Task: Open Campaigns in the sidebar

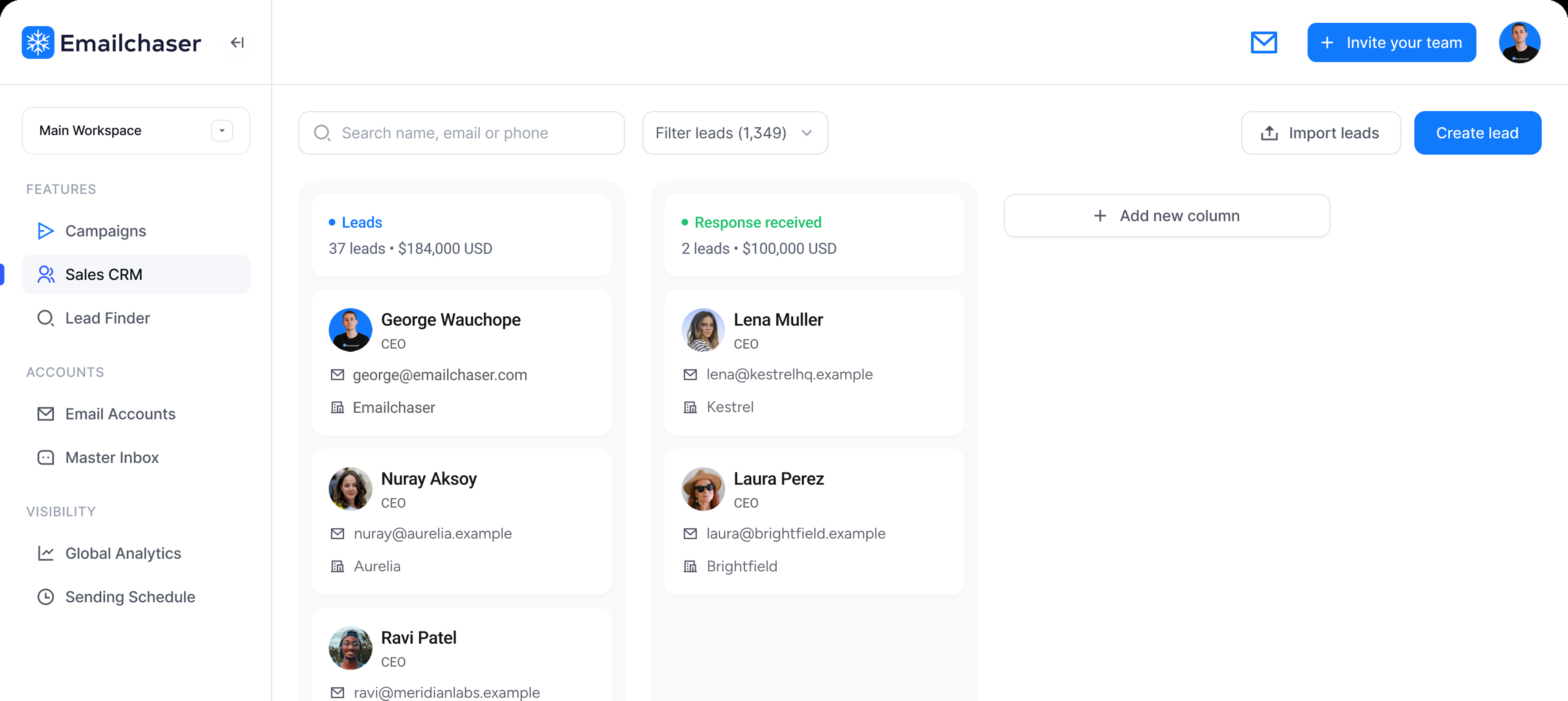Action: [136, 231]
